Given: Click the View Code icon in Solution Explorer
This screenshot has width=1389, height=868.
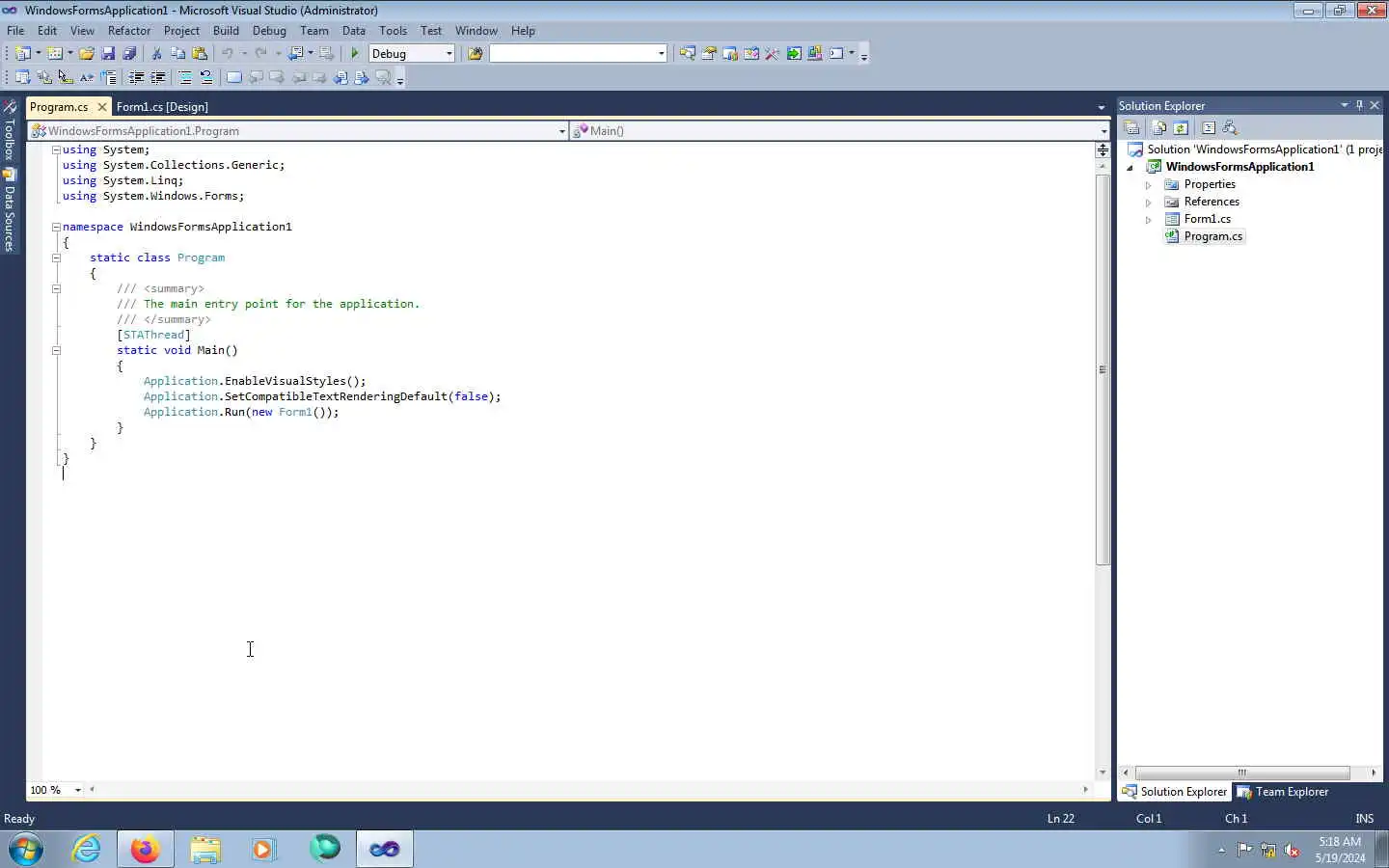Looking at the screenshot, I should [x=1208, y=127].
